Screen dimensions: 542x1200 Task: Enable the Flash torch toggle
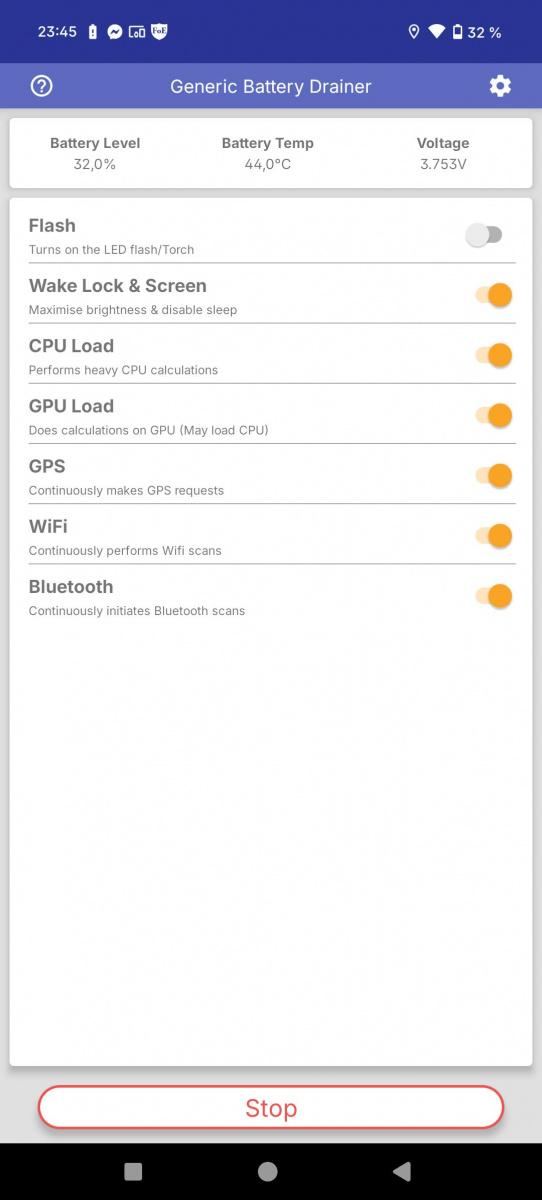485,235
